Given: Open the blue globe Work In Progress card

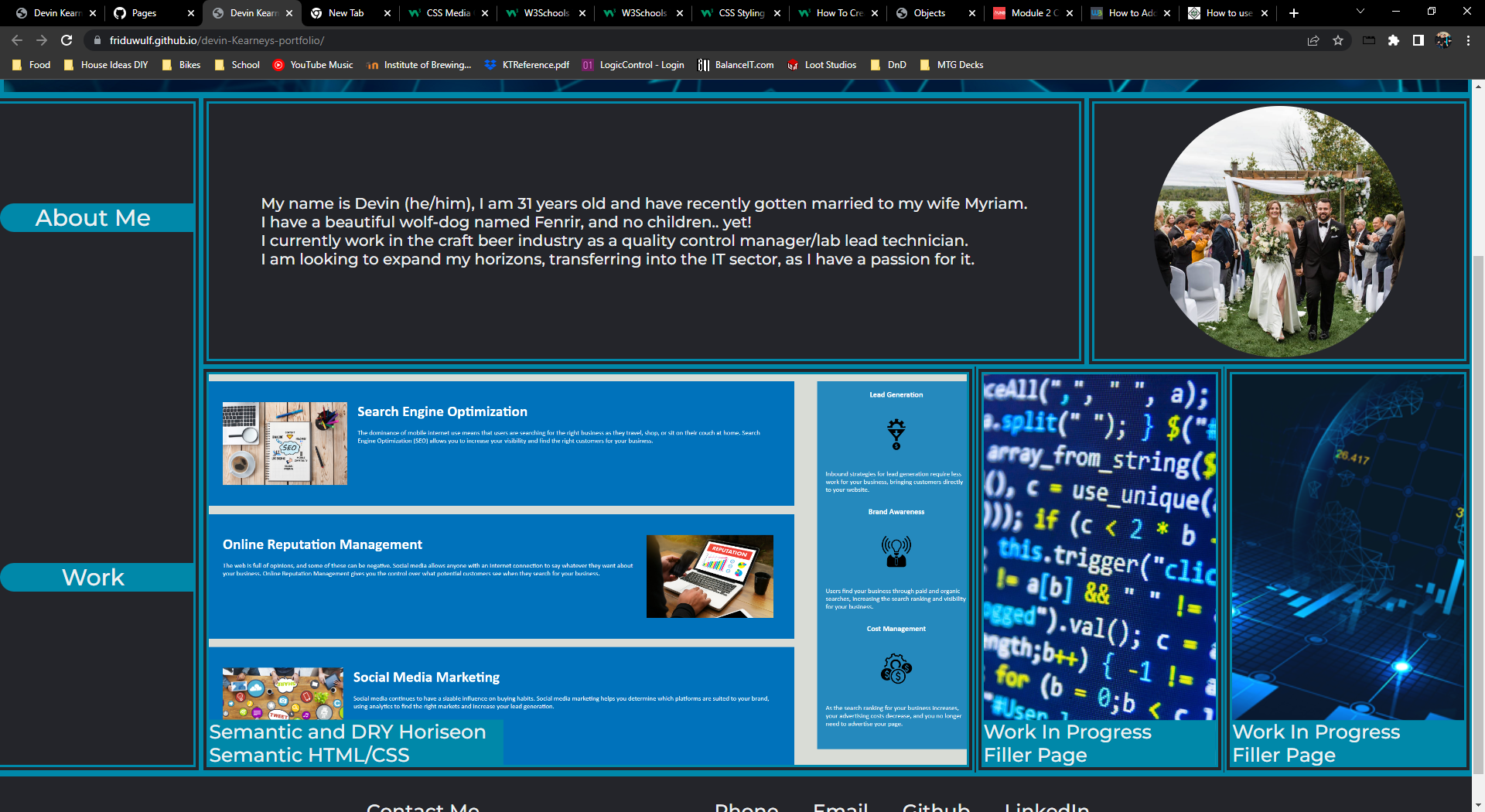Looking at the screenshot, I should tap(1348, 570).
